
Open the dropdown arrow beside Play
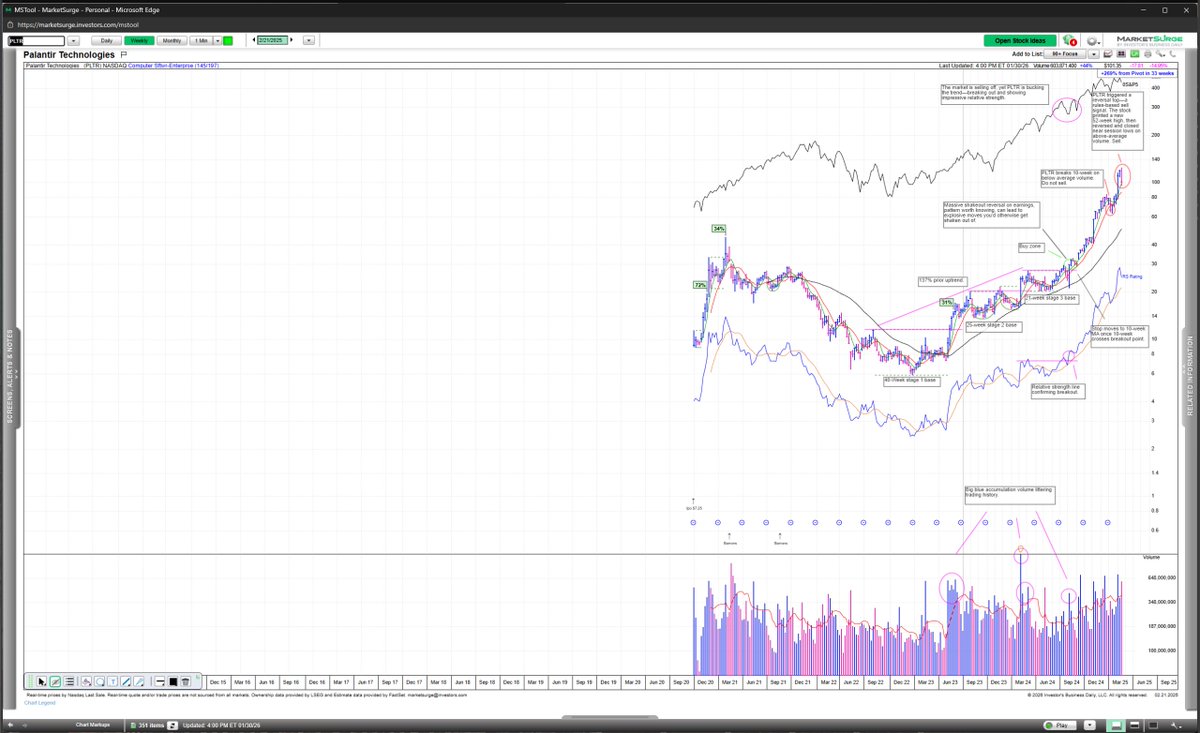pyautogui.click(x=1090, y=725)
